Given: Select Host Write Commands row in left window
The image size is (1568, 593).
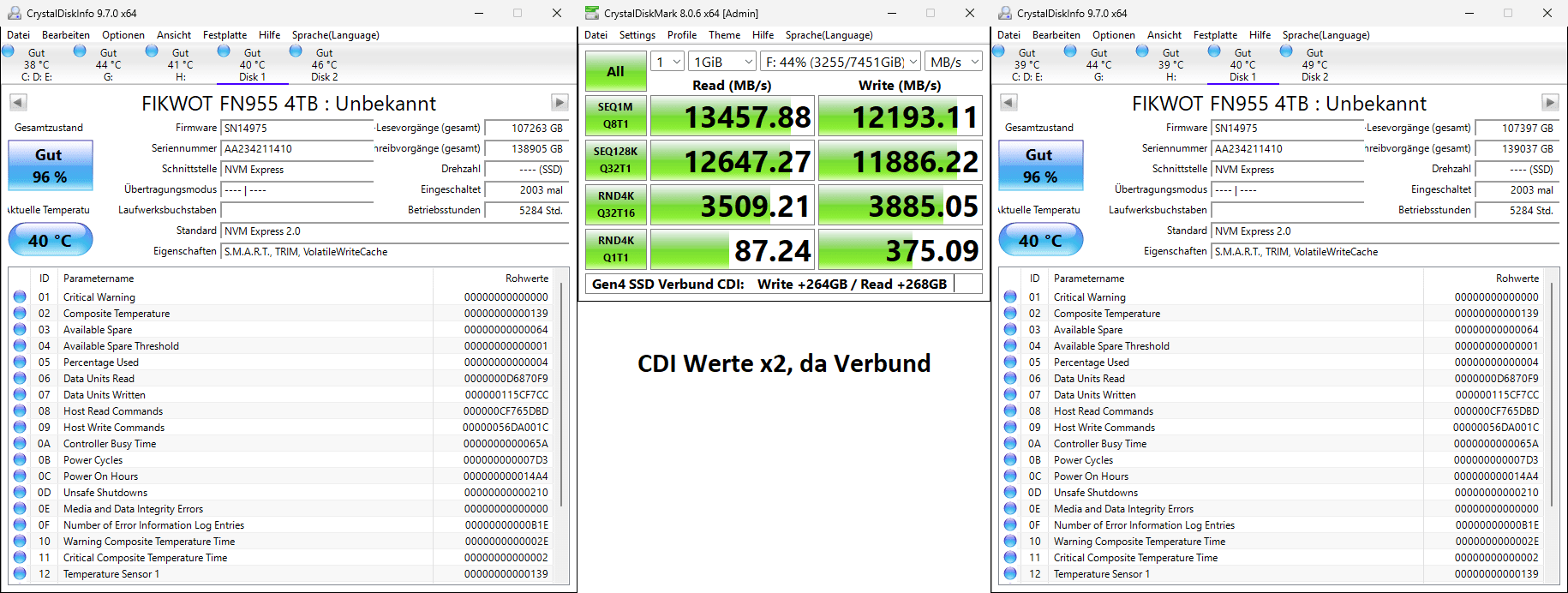Looking at the screenshot, I should click(281, 427).
